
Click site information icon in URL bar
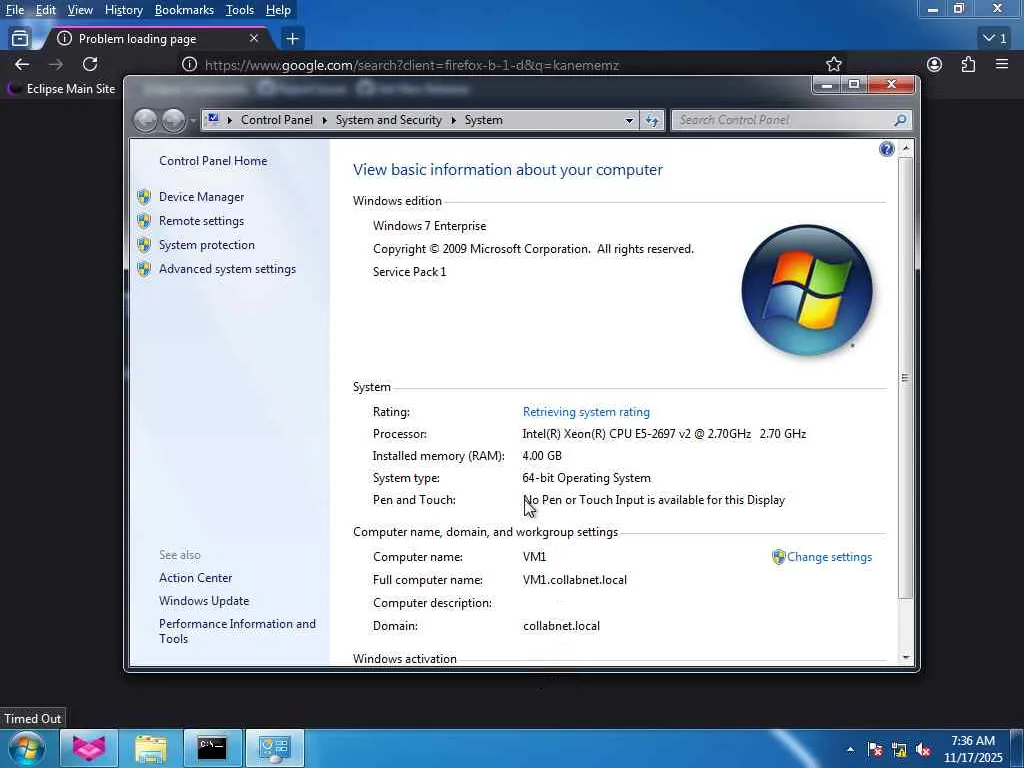pyautogui.click(x=189, y=65)
